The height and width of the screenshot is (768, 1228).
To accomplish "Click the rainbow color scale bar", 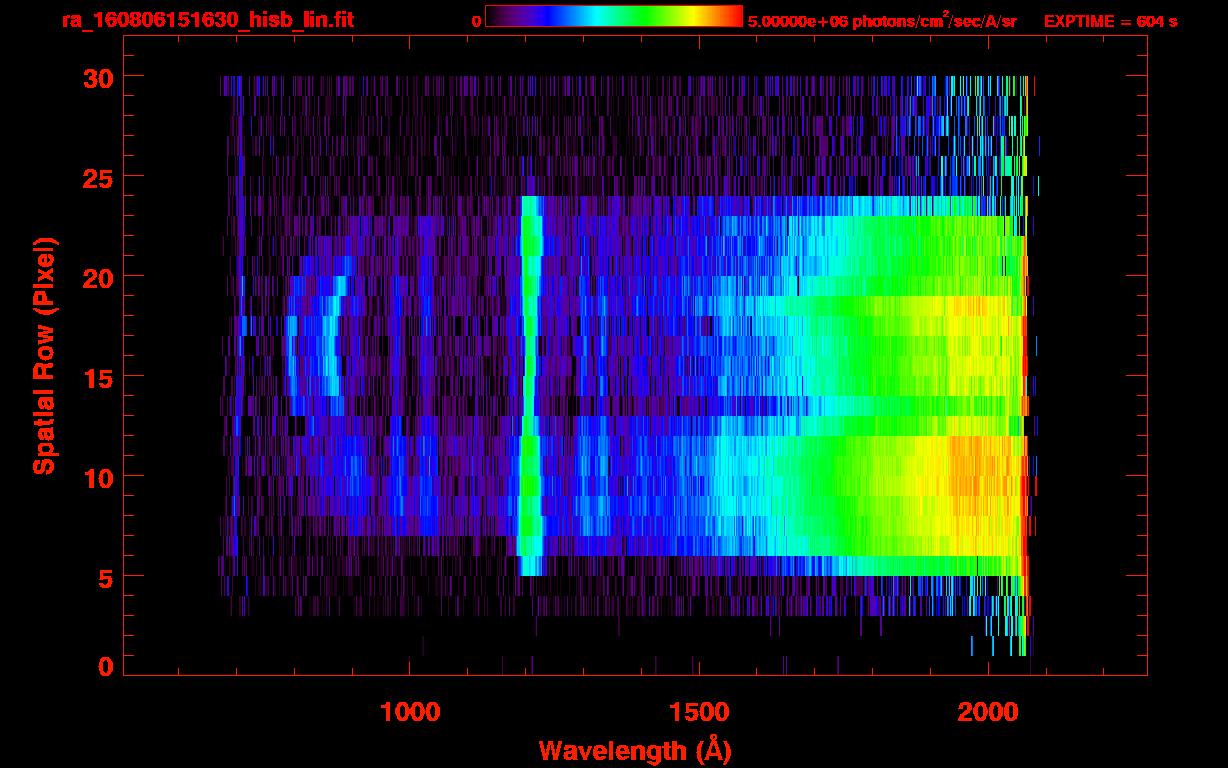I will [614, 16].
